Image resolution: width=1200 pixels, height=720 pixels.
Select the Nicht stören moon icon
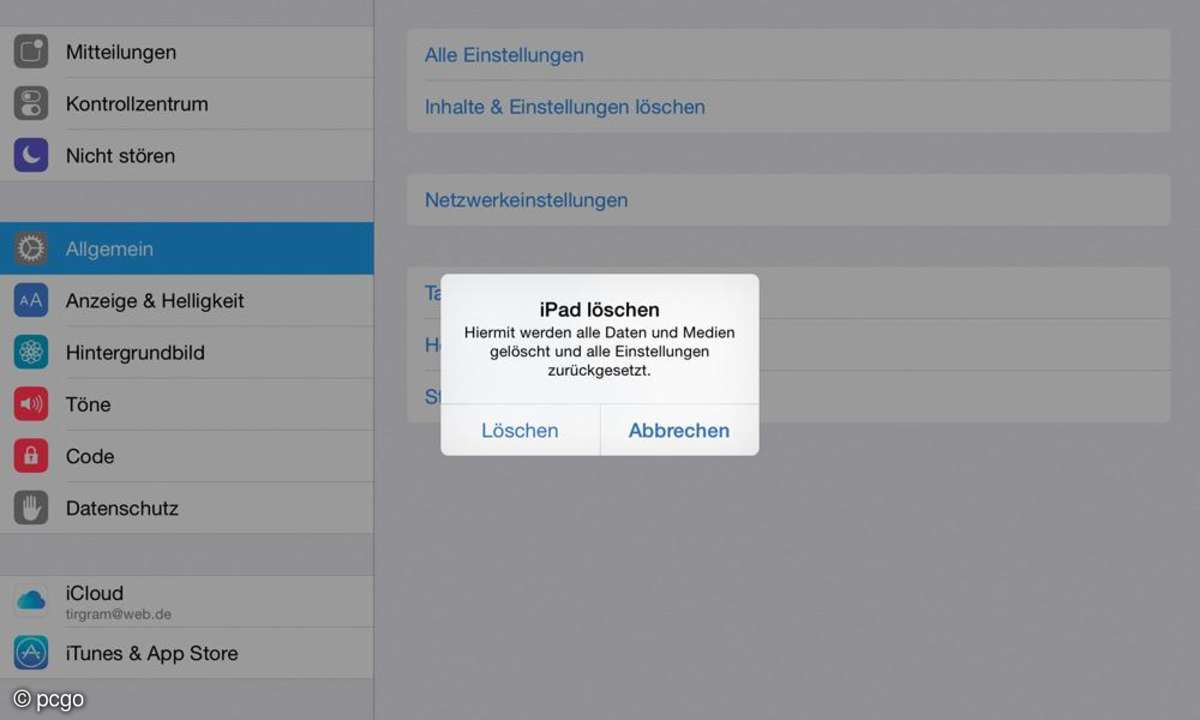31,156
